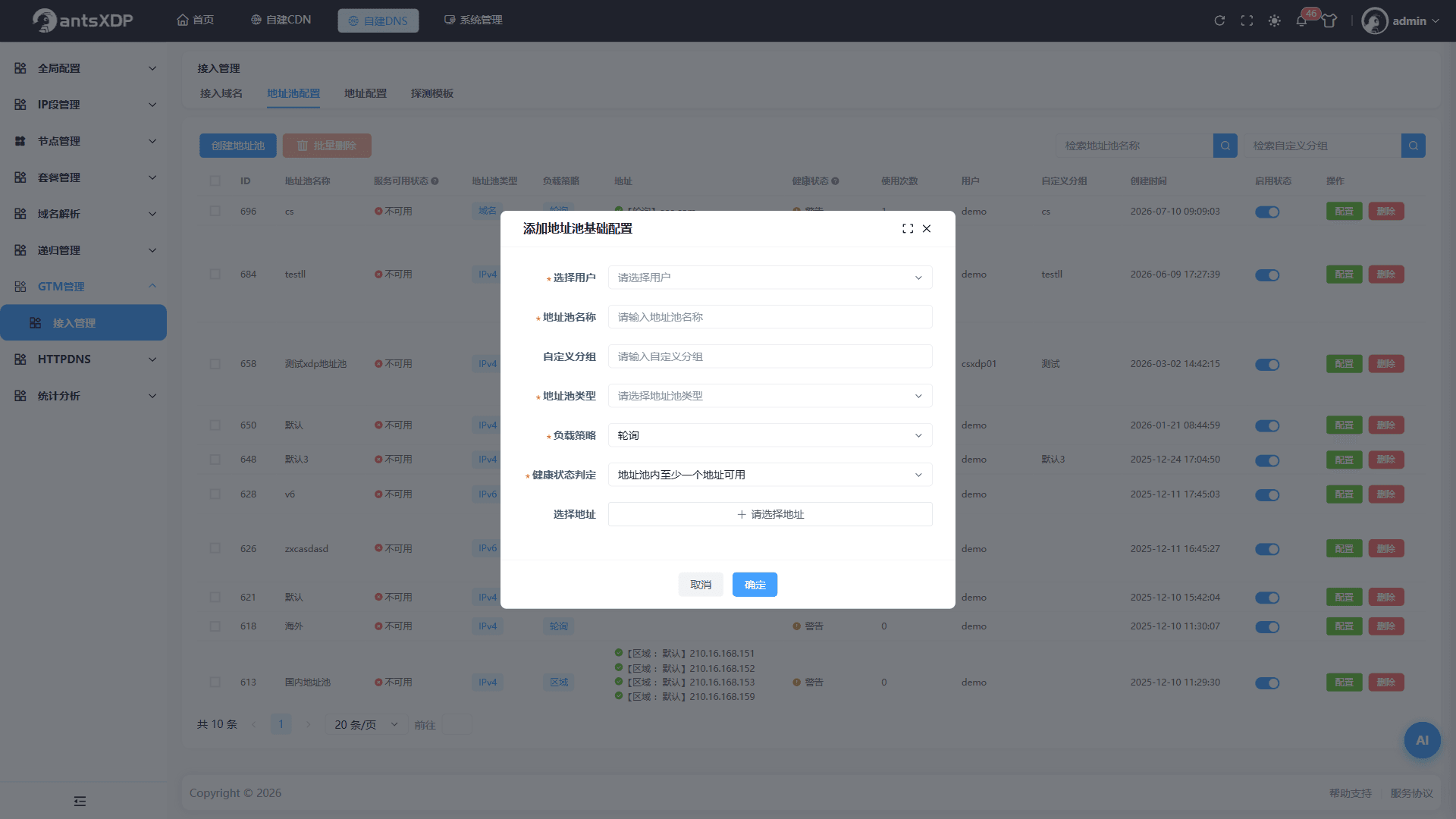Click the antsXDP logo
The height and width of the screenshot is (819, 1456).
coord(82,20)
